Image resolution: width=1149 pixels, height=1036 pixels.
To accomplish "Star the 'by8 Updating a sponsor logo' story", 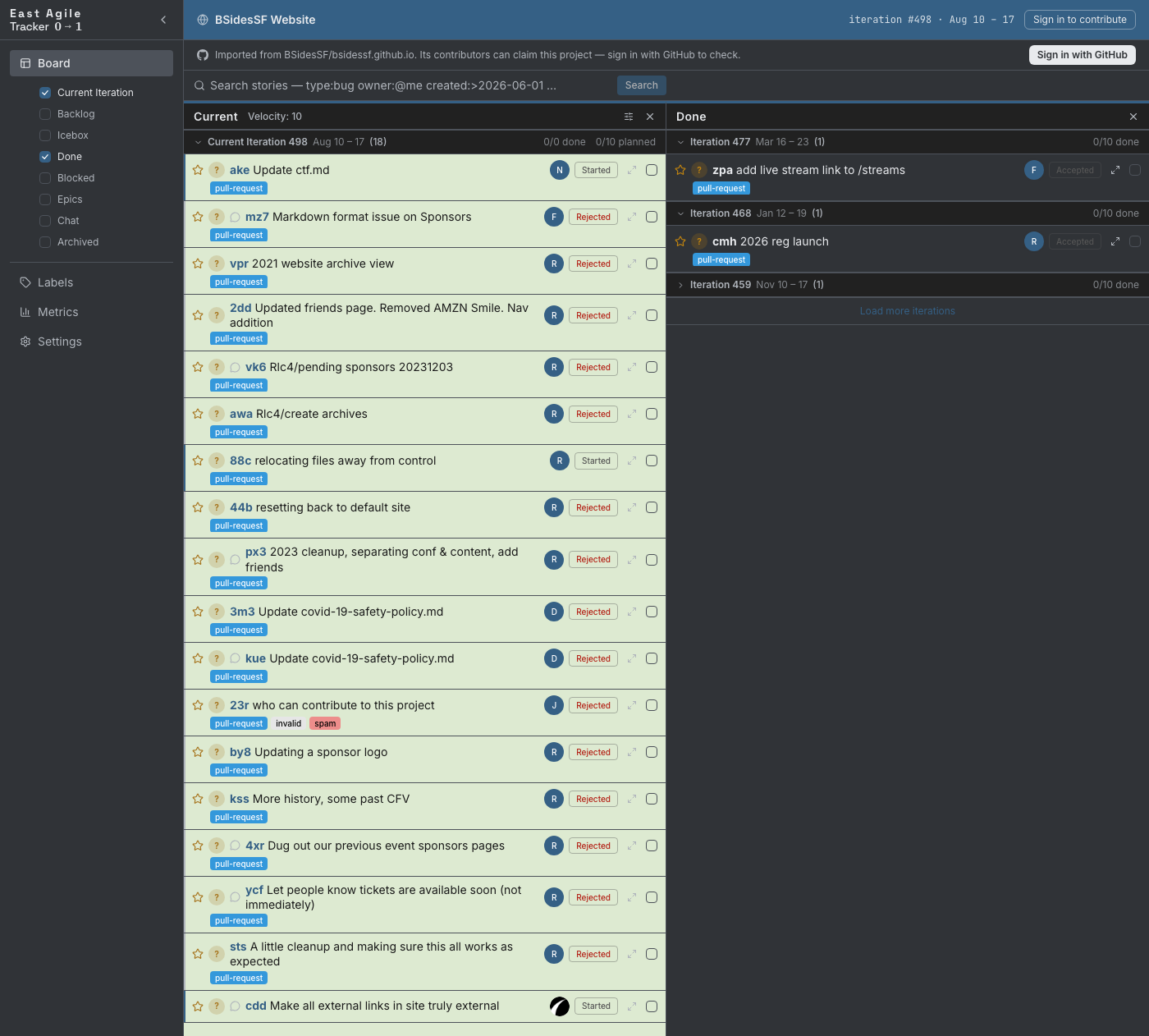I will [198, 752].
